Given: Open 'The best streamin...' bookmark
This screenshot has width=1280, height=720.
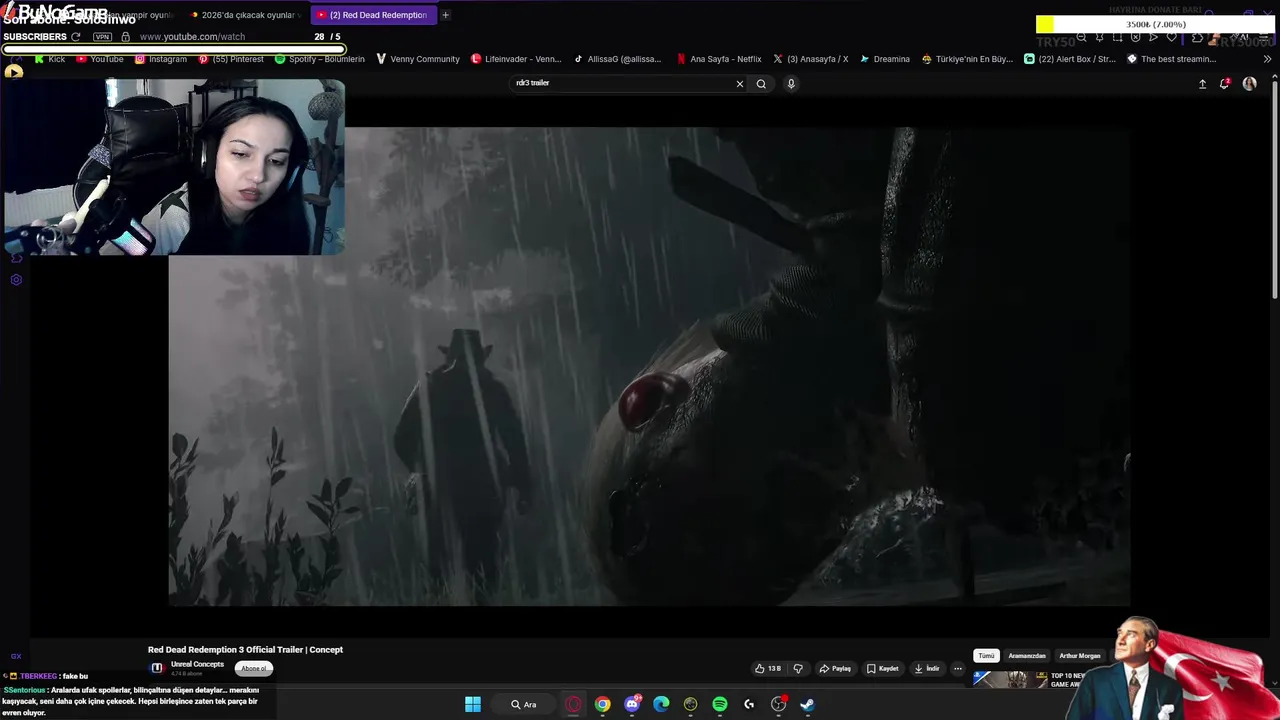Looking at the screenshot, I should click(x=1171, y=59).
